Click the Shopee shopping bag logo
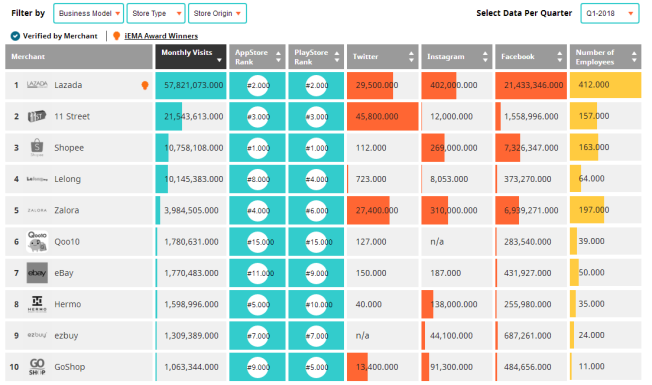The image size is (652, 385). pyautogui.click(x=37, y=147)
